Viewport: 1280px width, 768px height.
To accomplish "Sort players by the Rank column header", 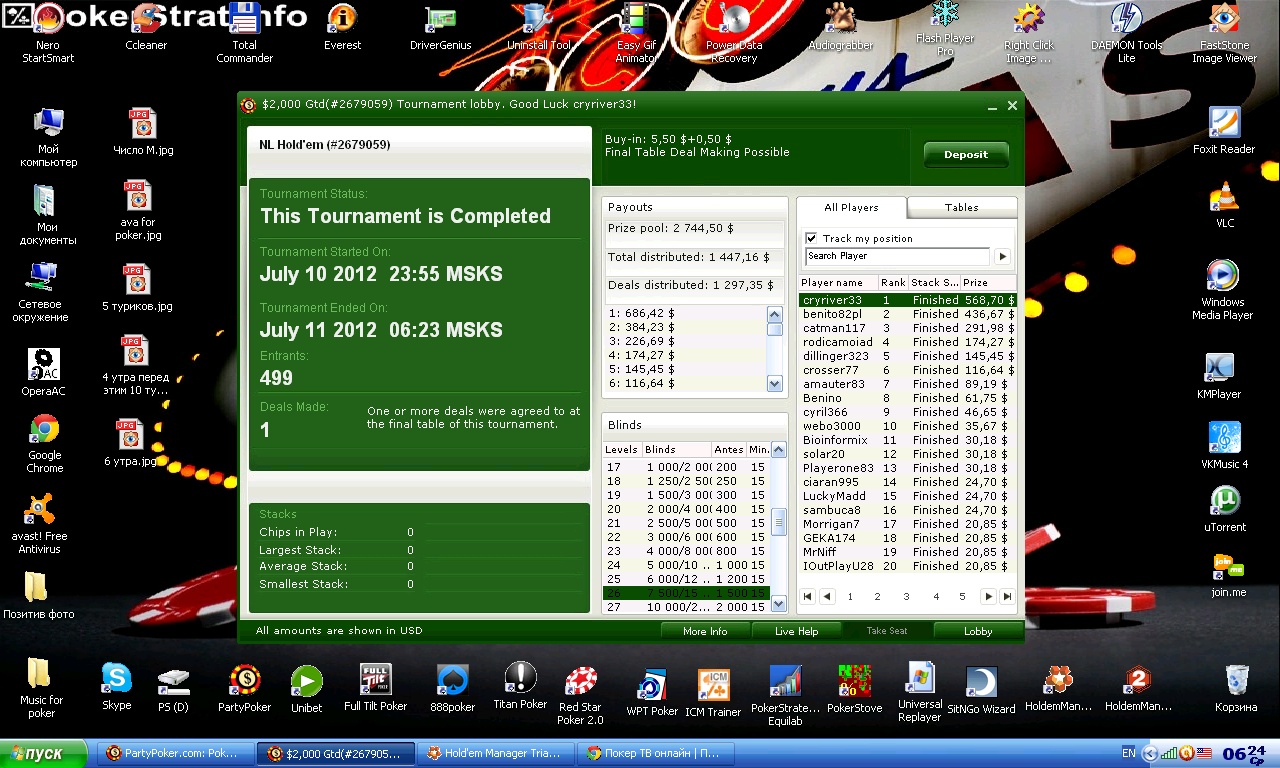I will [x=893, y=283].
